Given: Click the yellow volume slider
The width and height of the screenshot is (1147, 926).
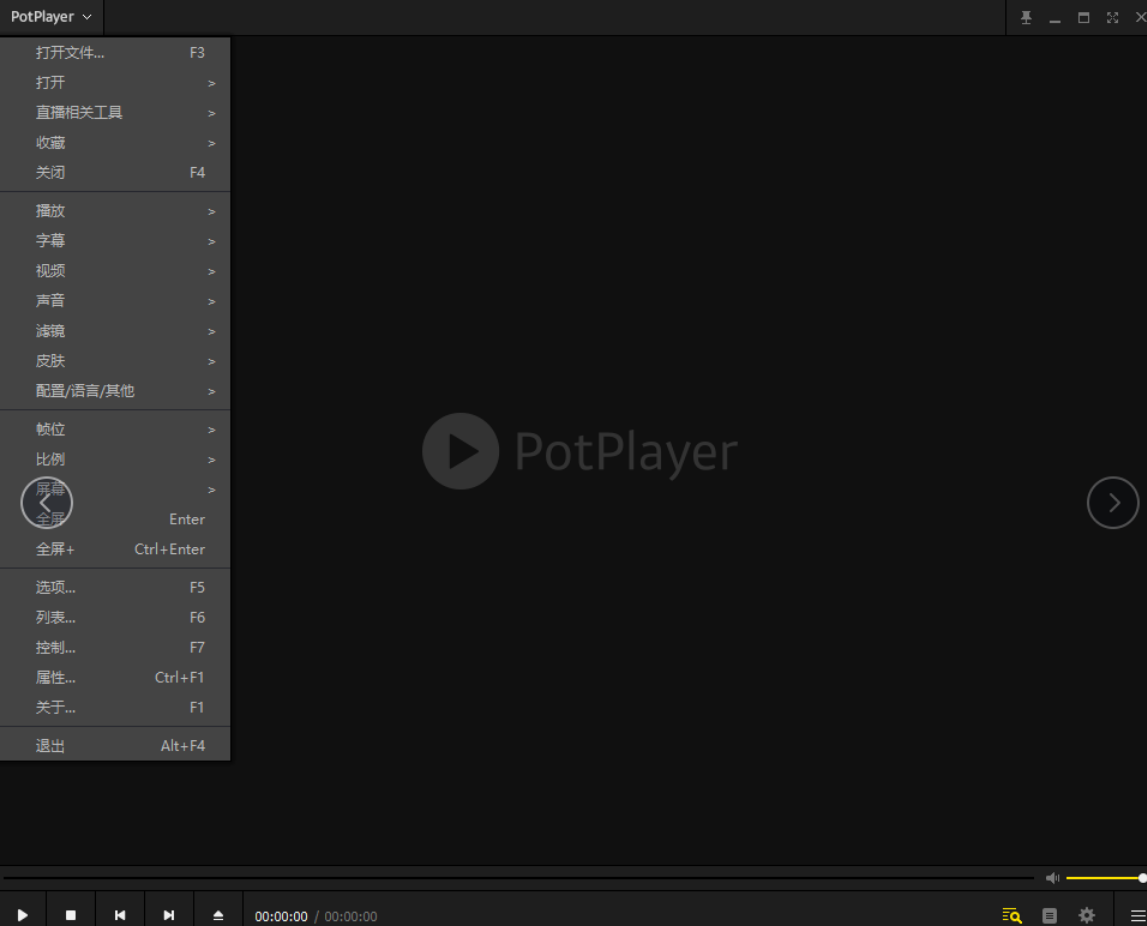Looking at the screenshot, I should point(1106,878).
